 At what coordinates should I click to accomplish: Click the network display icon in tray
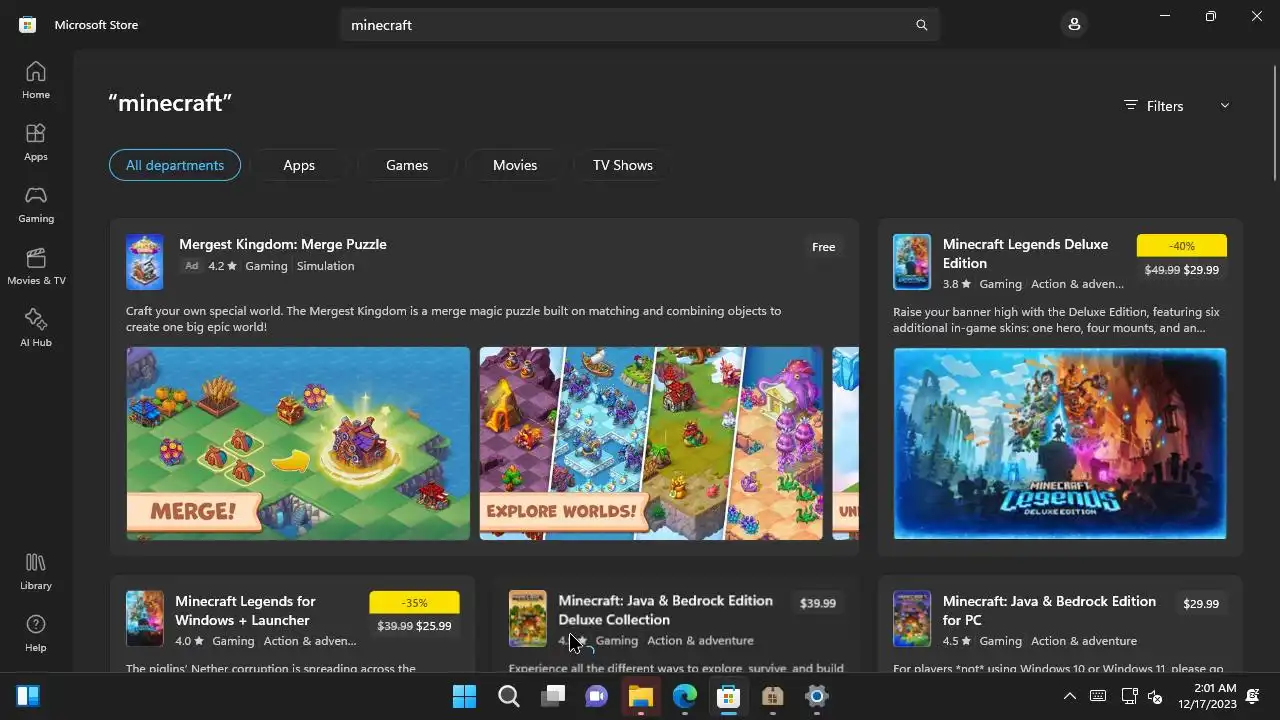pos(1129,696)
